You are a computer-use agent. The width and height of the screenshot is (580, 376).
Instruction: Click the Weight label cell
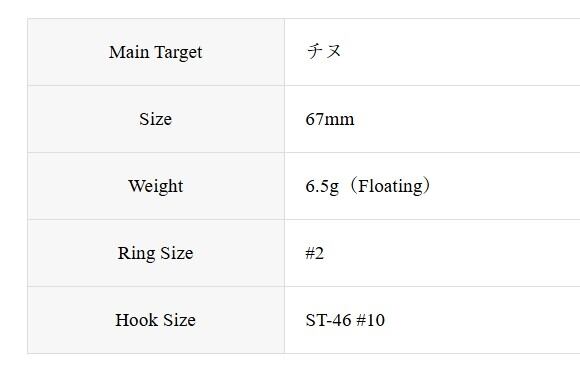pyautogui.click(x=156, y=186)
